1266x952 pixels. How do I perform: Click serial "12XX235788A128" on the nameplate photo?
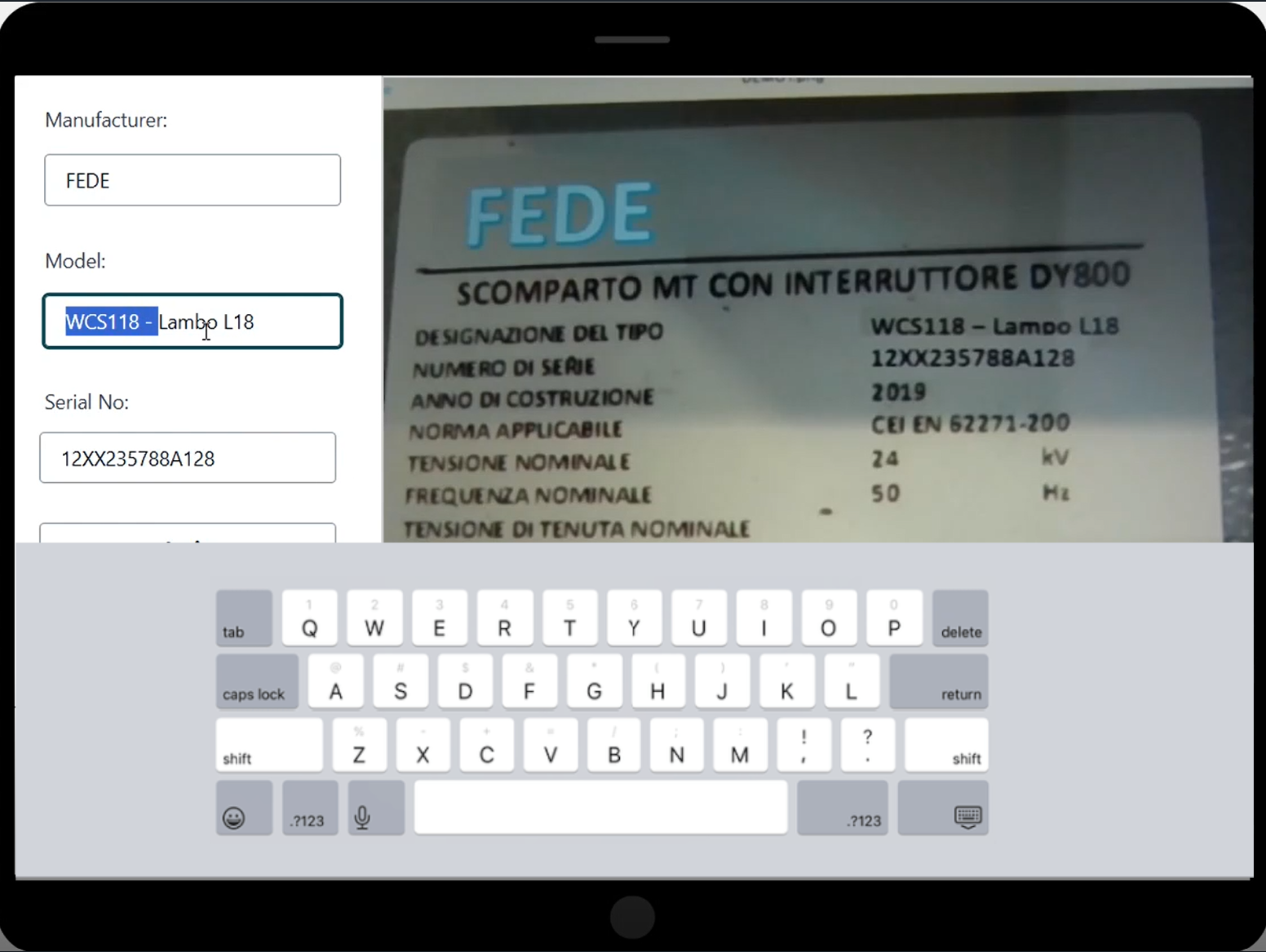click(972, 358)
